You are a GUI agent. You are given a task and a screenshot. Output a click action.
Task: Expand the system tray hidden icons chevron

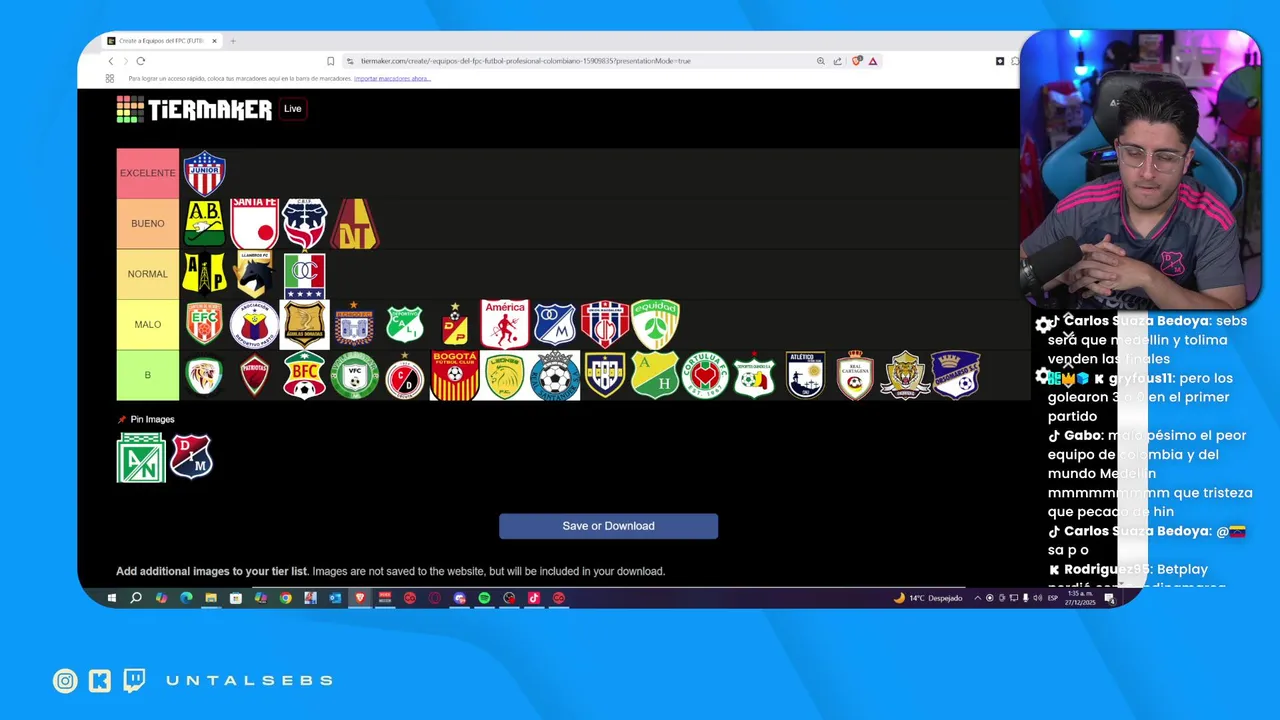[978, 598]
